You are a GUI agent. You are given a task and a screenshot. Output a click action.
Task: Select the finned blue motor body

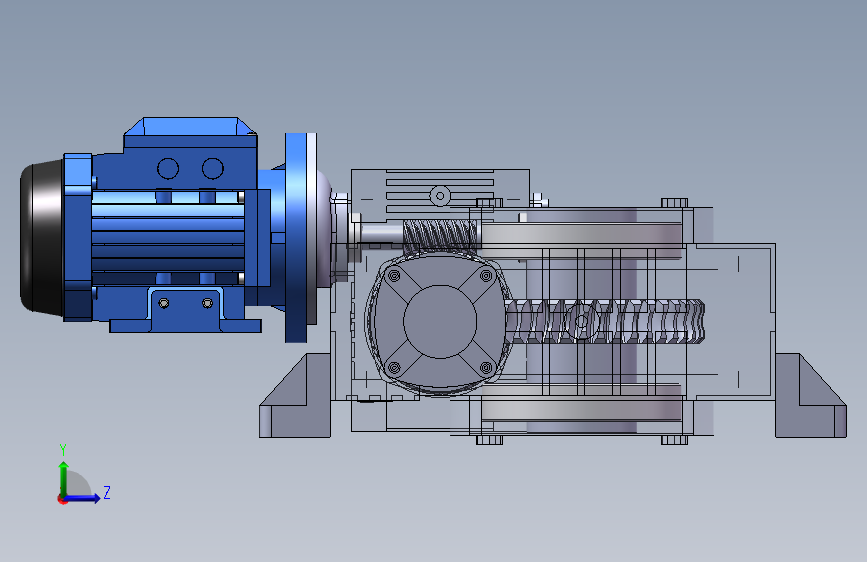(168, 237)
